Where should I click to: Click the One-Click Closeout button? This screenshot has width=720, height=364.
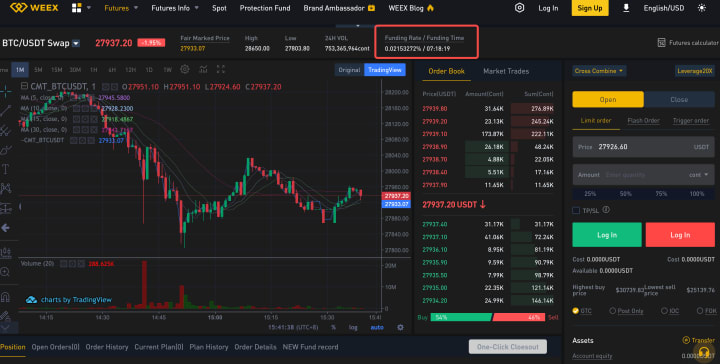click(508, 347)
